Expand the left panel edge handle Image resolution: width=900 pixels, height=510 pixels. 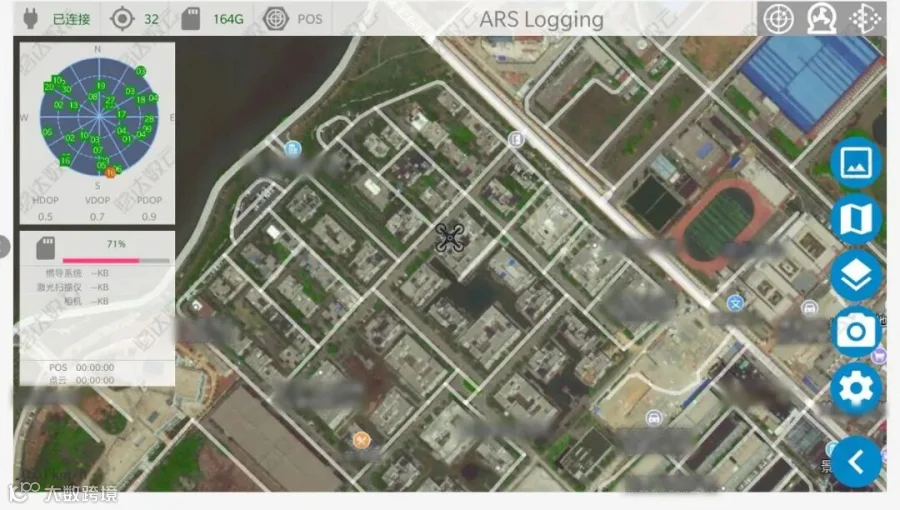coord(3,247)
